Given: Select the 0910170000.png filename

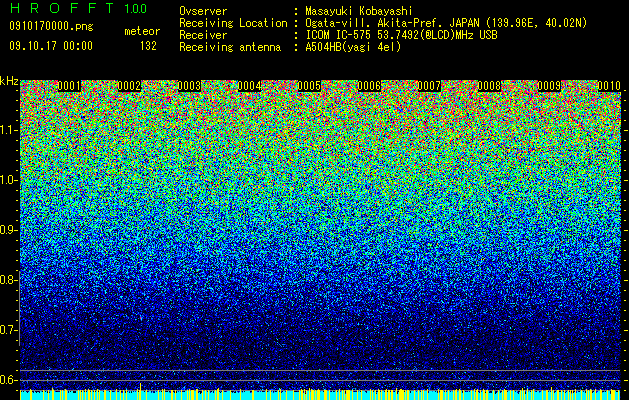Looking at the screenshot, I should (51, 26).
